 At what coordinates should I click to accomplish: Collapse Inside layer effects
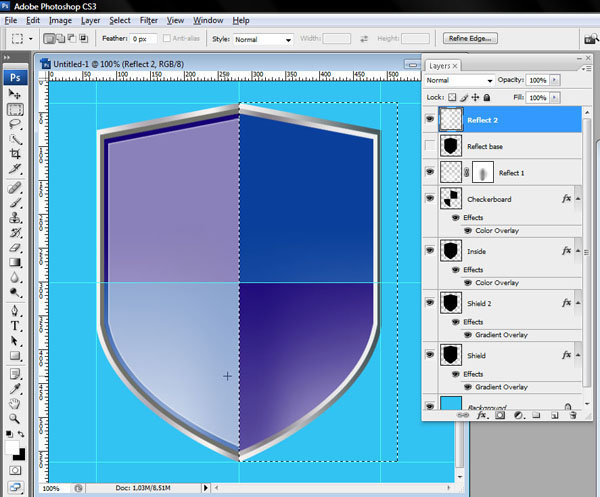pos(578,251)
